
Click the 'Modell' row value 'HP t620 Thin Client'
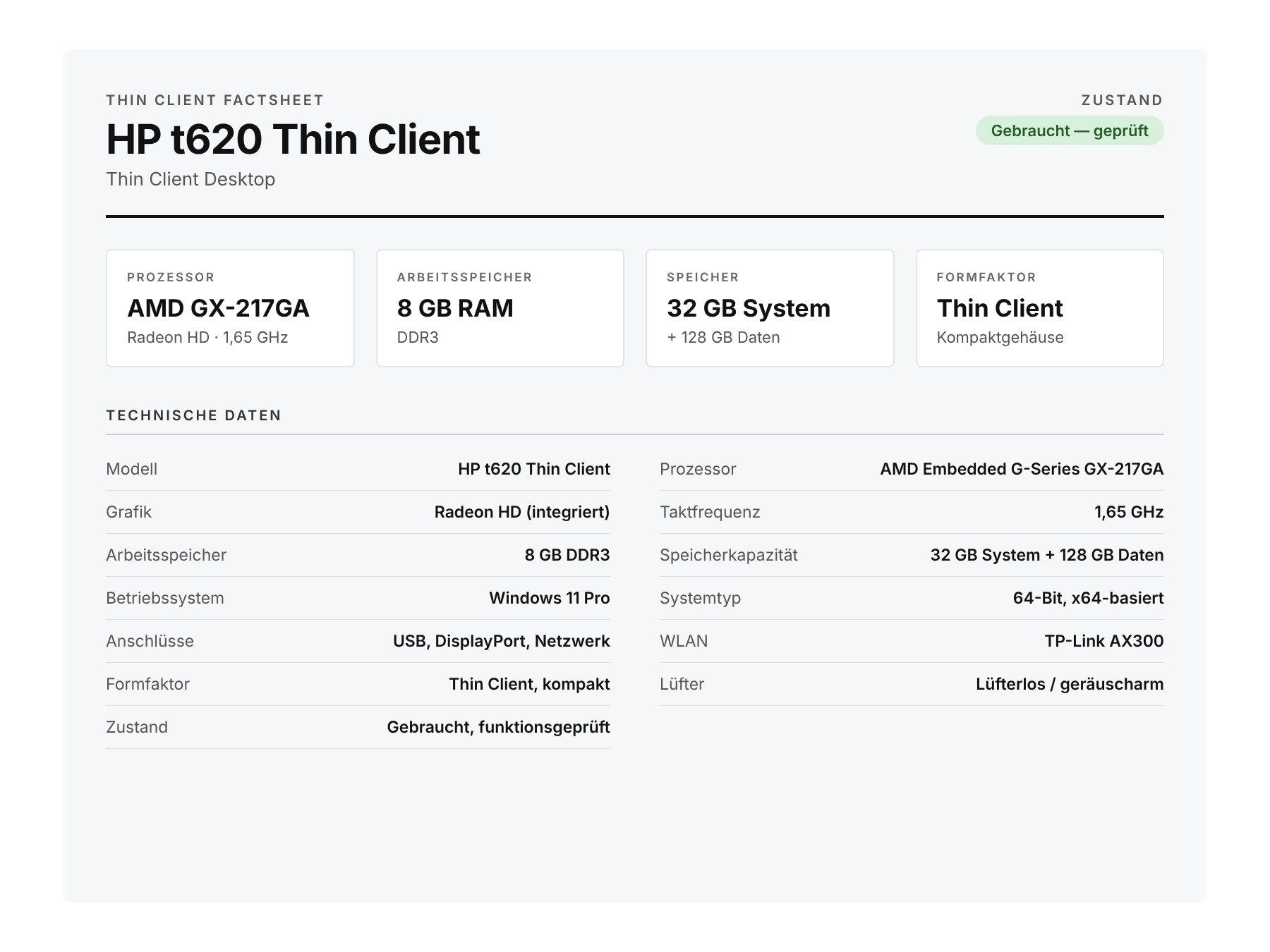(534, 469)
